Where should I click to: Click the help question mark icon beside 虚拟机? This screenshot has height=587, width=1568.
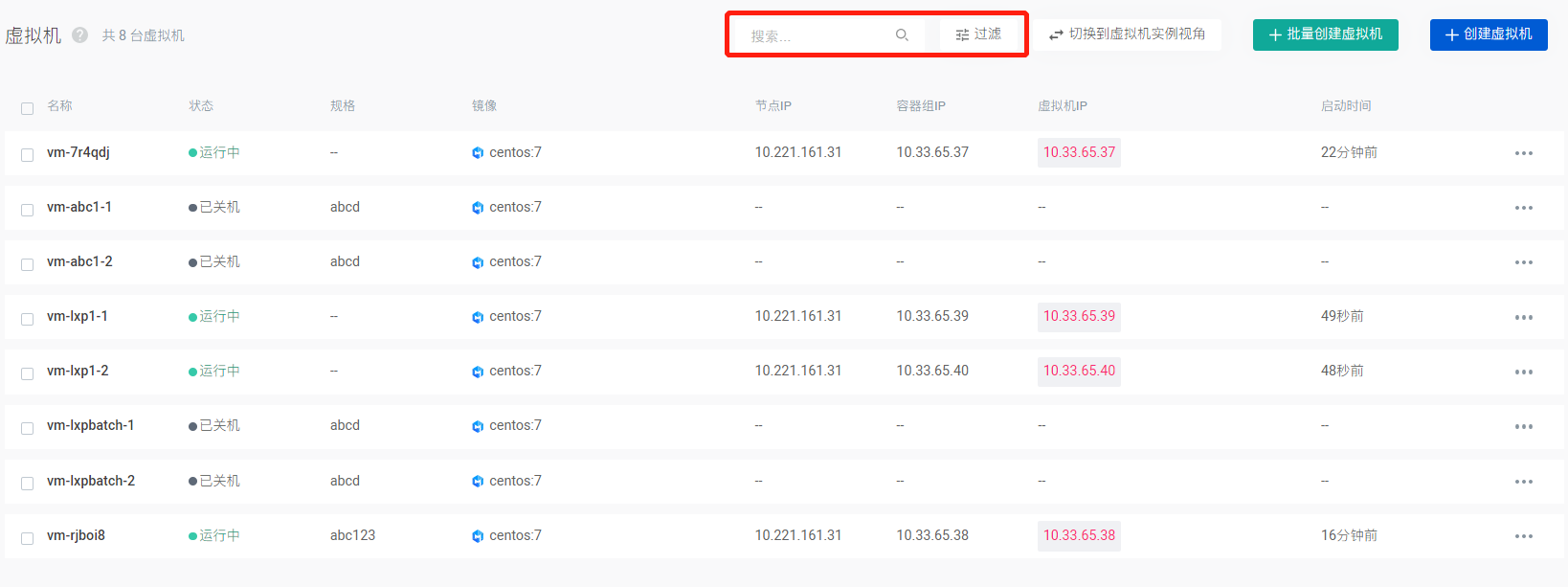[80, 35]
